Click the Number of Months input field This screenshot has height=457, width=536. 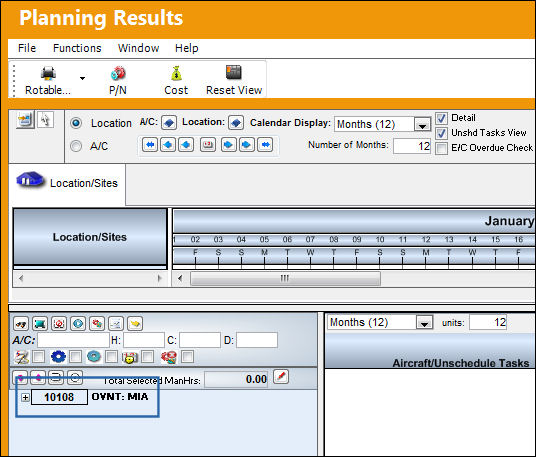click(412, 146)
